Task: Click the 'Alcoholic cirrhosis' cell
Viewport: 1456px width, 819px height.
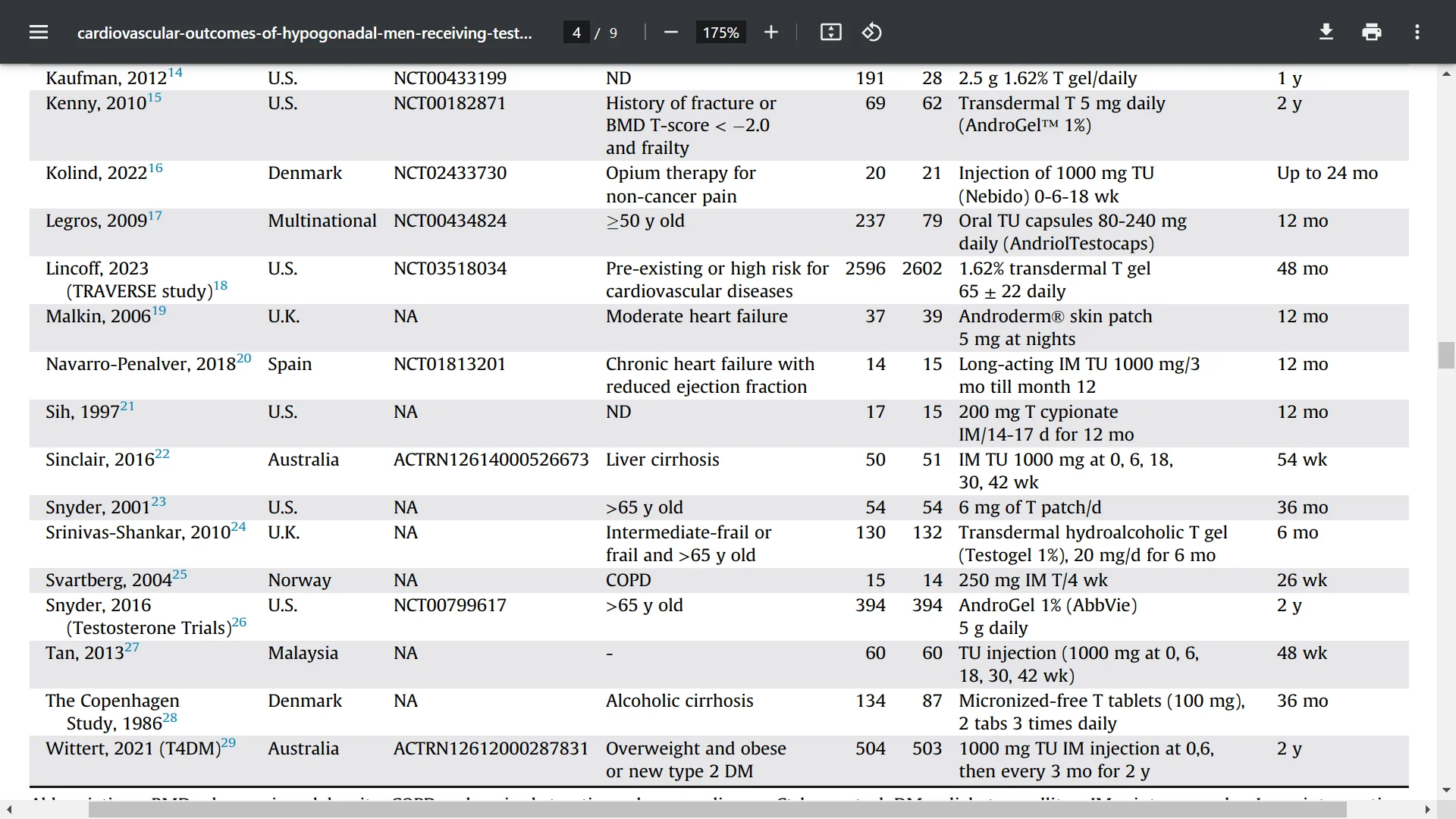Action: click(x=679, y=701)
